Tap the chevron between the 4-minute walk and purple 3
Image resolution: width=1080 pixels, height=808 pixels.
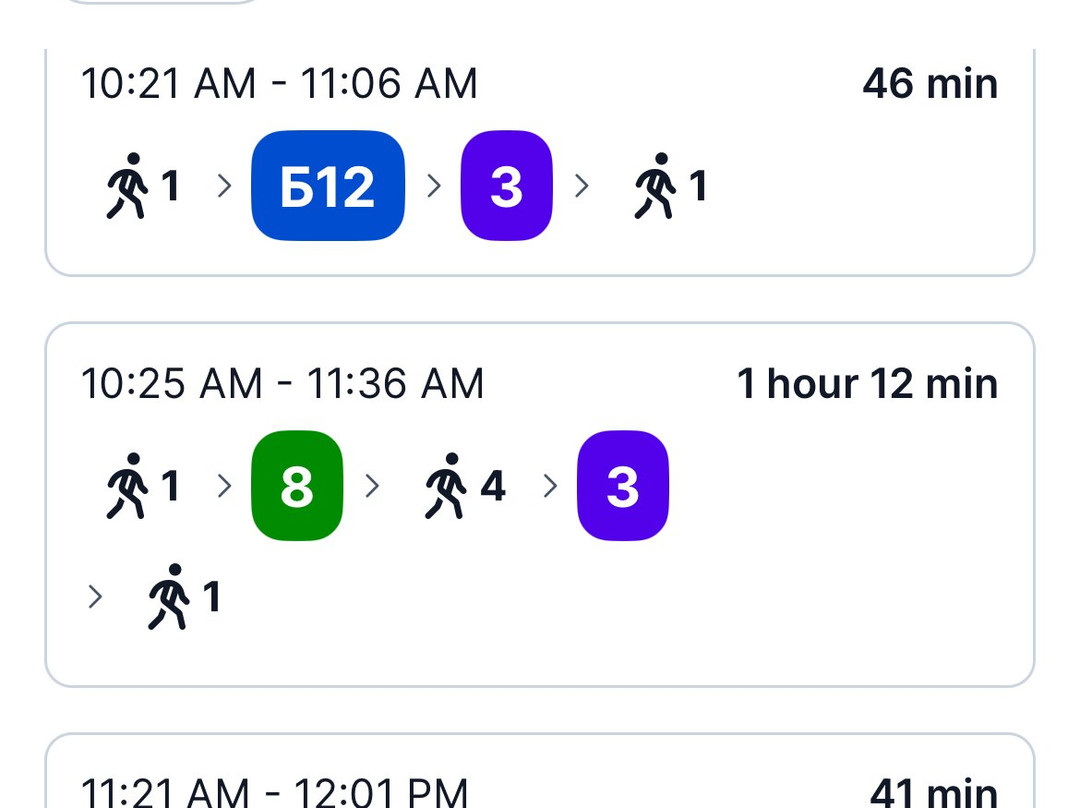point(550,486)
